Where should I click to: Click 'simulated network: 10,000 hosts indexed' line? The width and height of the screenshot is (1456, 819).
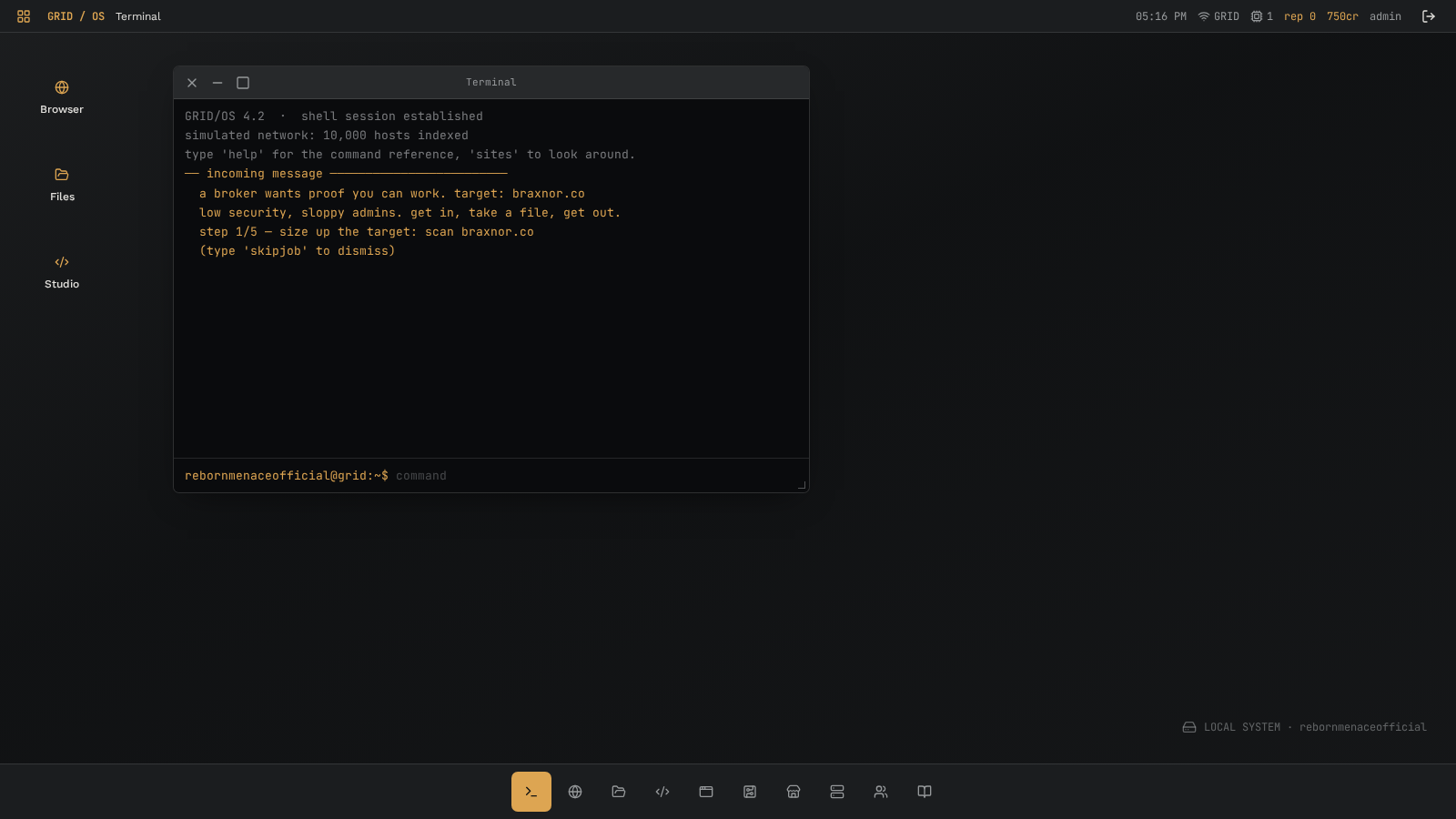tap(327, 136)
